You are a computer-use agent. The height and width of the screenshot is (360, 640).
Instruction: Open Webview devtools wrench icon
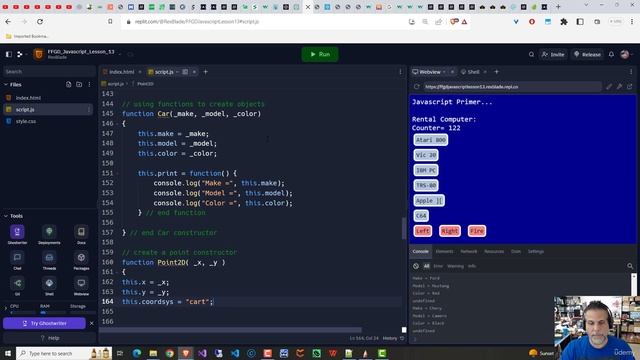coord(619,87)
